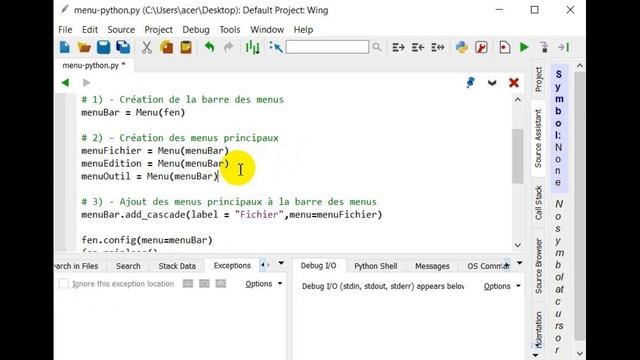
Task: Open the Help menu
Action: (303, 30)
